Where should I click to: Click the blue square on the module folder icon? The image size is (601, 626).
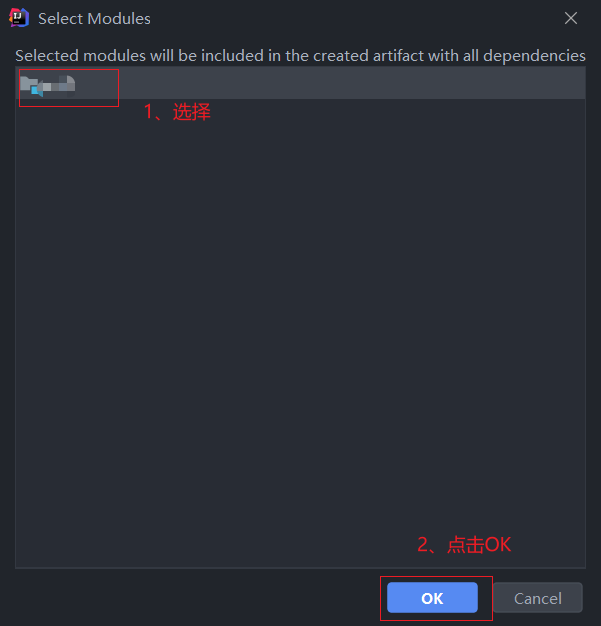35,91
